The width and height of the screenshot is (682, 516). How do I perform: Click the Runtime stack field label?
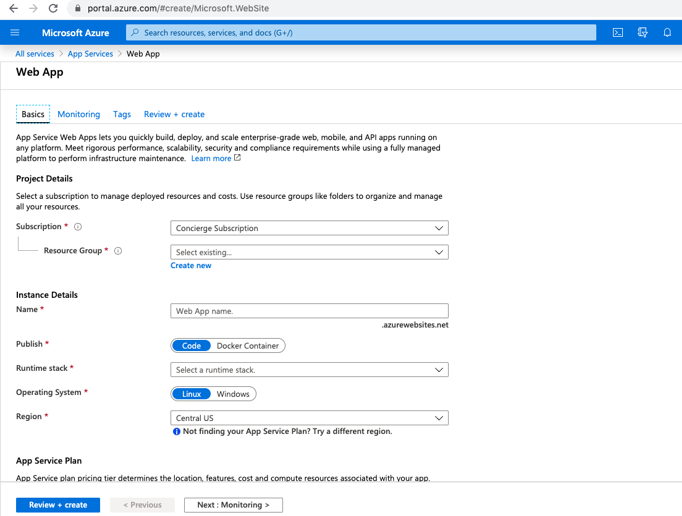[x=42, y=368]
